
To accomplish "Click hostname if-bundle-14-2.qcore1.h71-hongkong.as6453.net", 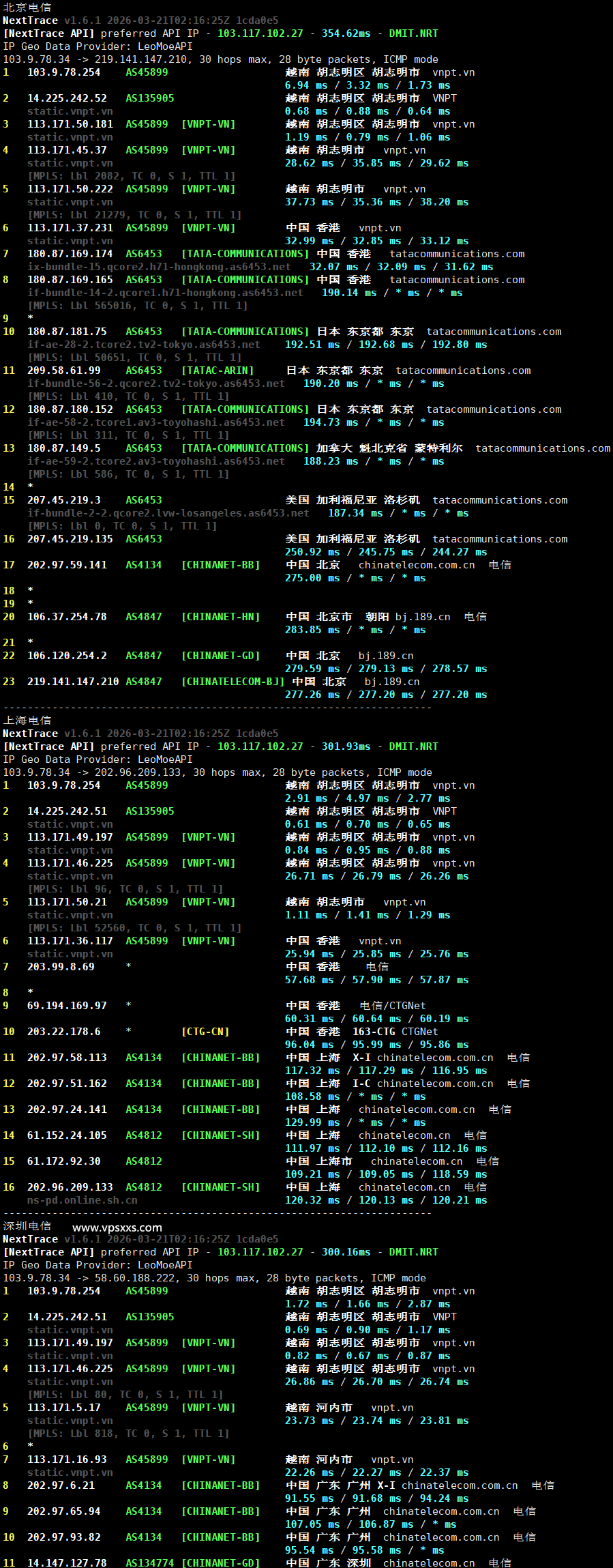I will (165, 293).
